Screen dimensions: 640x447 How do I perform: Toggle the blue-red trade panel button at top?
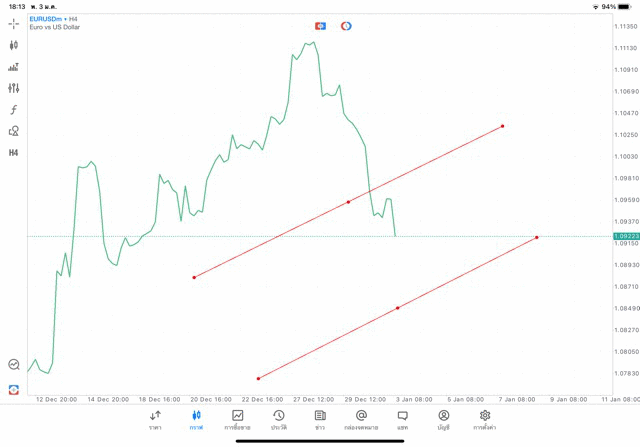pos(321,25)
